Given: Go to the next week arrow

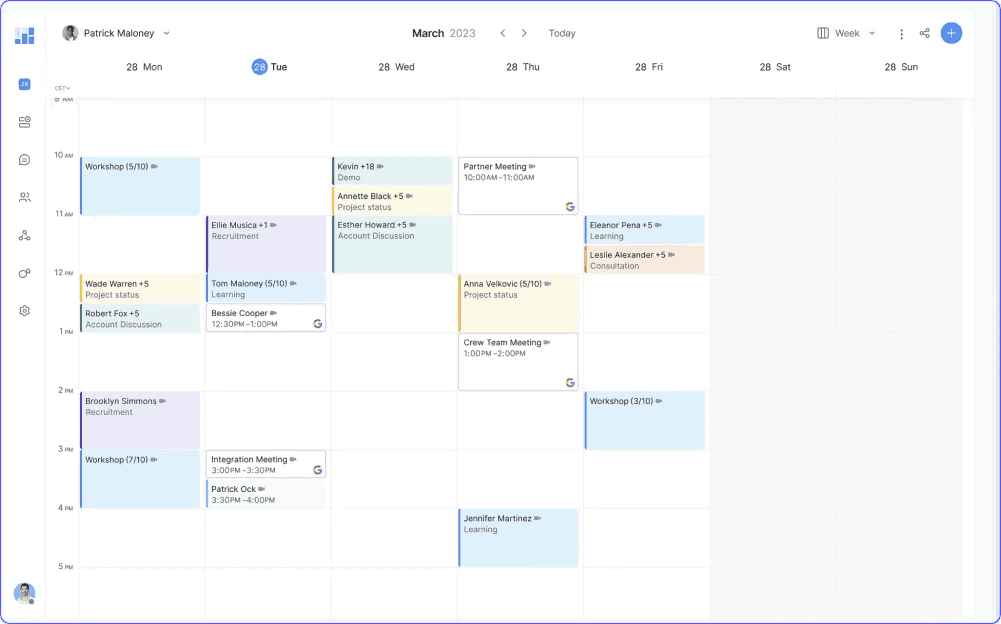Looking at the screenshot, I should [x=524, y=33].
